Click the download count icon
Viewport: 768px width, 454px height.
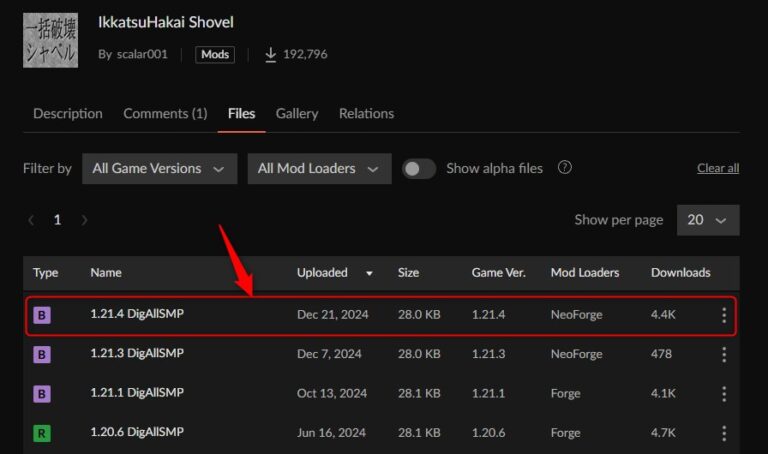270,54
